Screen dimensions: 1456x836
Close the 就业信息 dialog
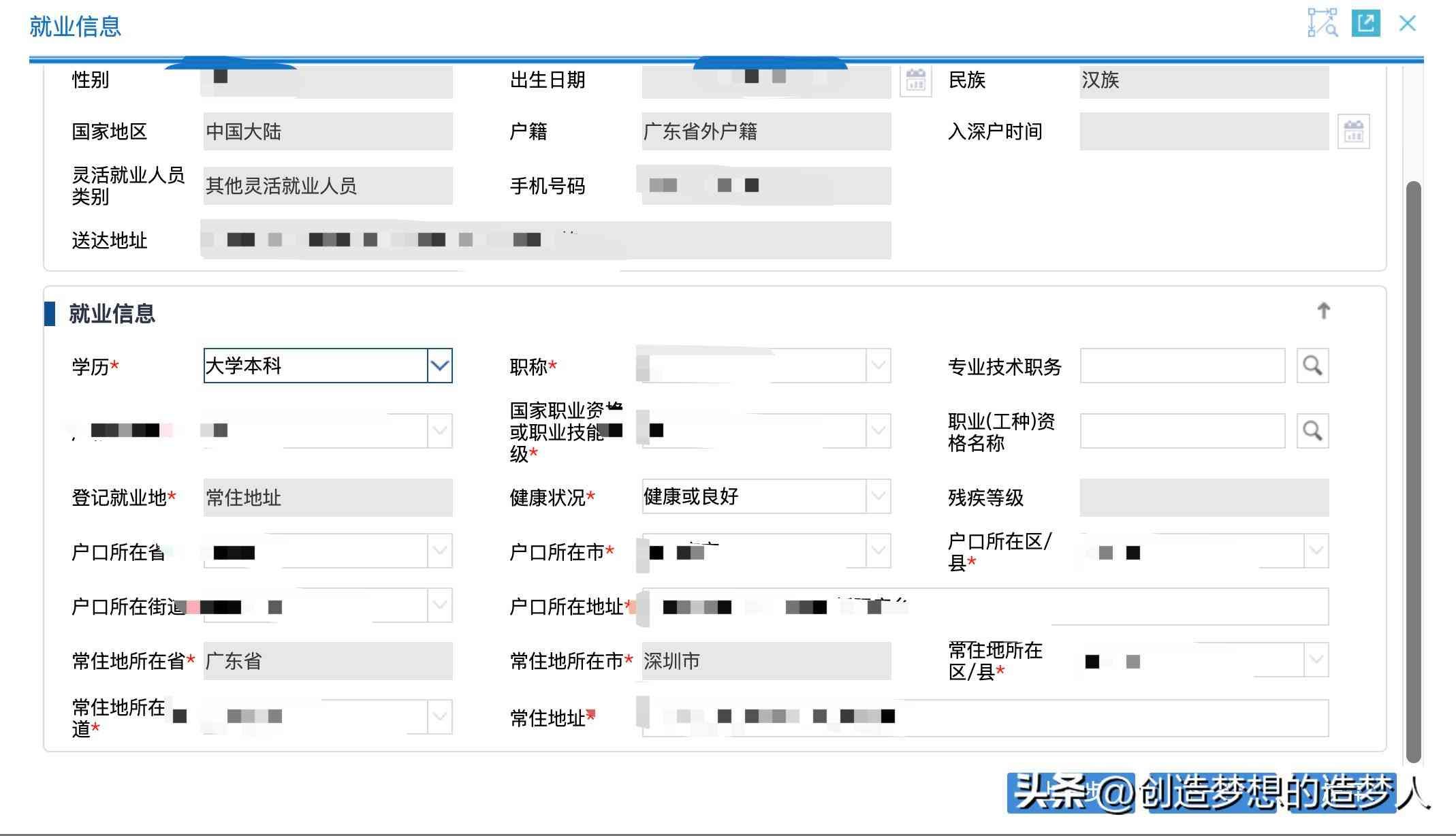click(1407, 23)
